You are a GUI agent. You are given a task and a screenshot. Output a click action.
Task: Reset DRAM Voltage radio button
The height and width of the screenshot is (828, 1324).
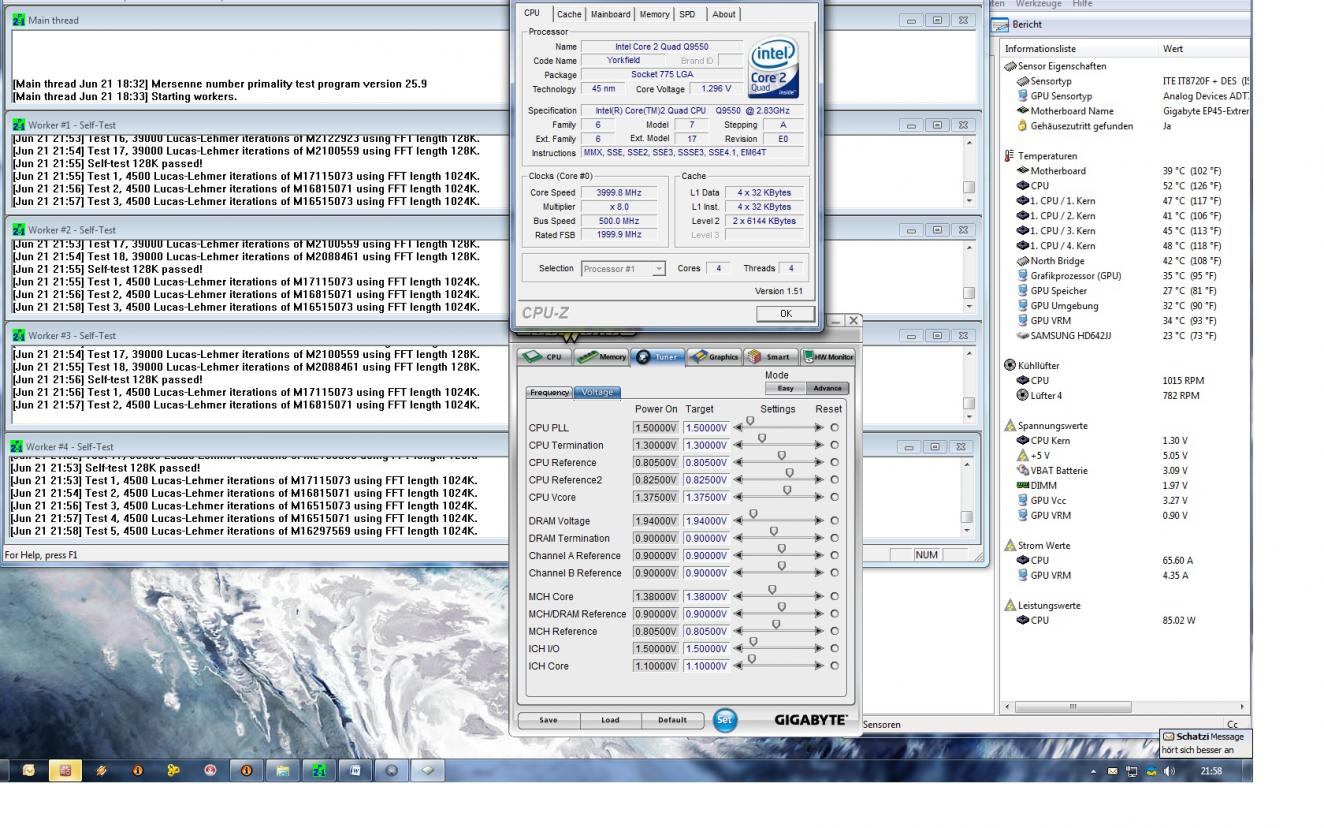point(835,521)
